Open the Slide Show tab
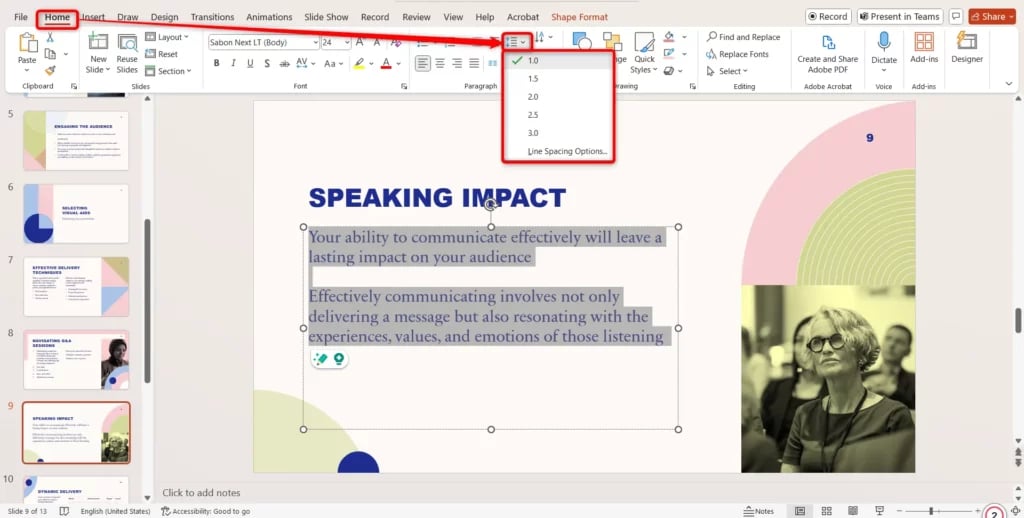The width and height of the screenshot is (1024, 518). coord(327,17)
